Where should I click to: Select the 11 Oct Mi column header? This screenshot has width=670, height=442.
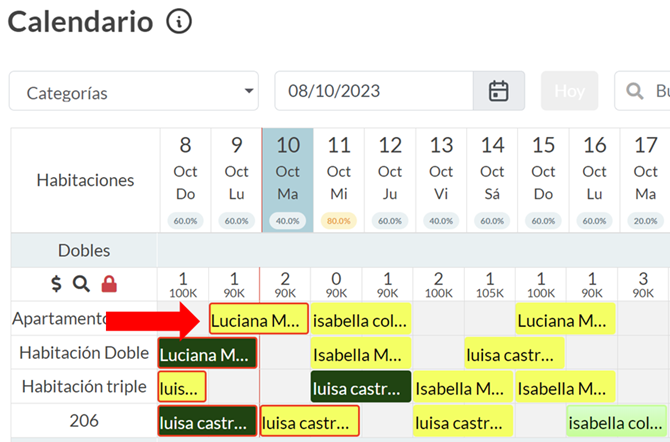click(339, 170)
